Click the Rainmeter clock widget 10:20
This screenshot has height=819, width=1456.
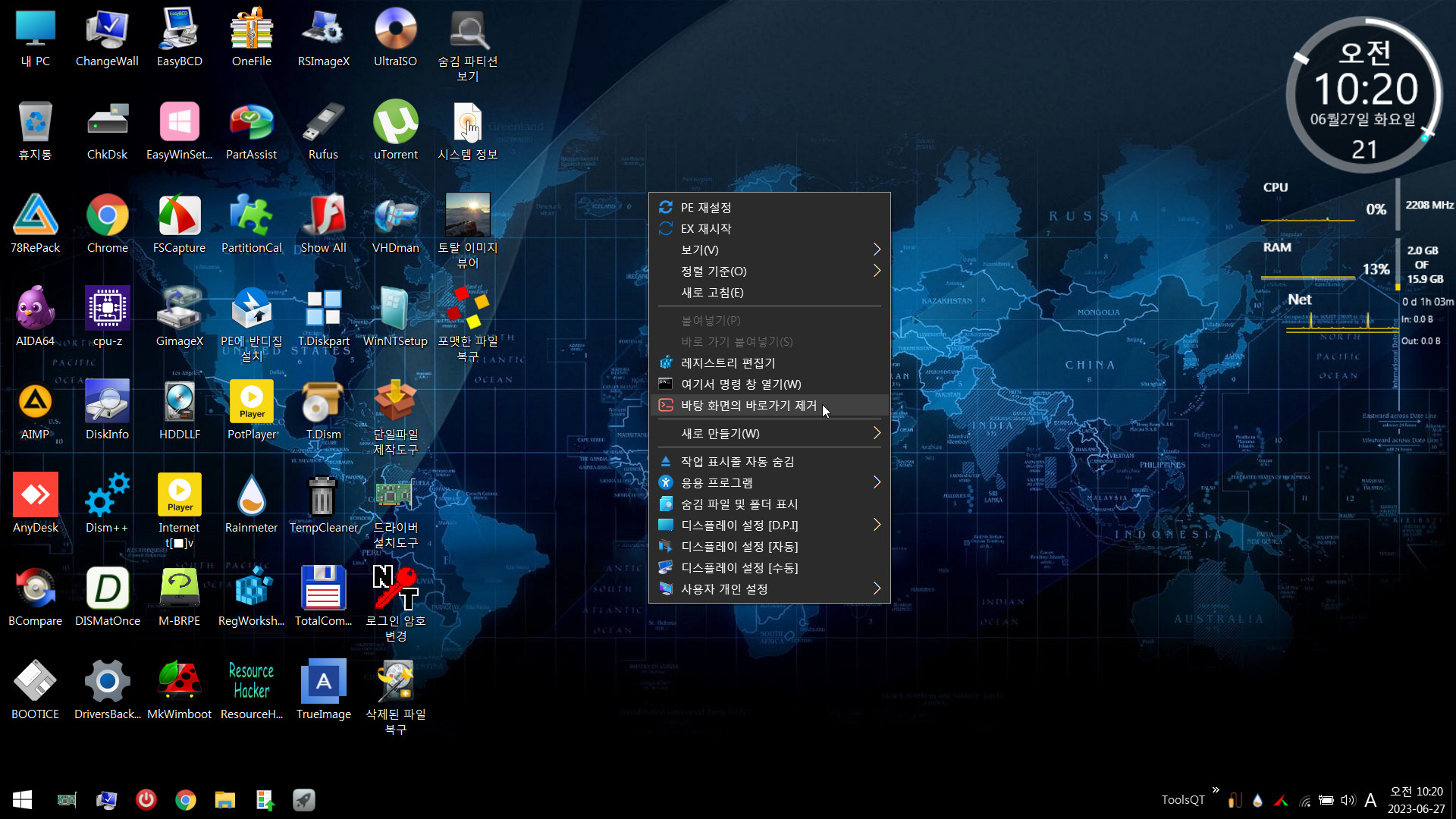pyautogui.click(x=1364, y=96)
